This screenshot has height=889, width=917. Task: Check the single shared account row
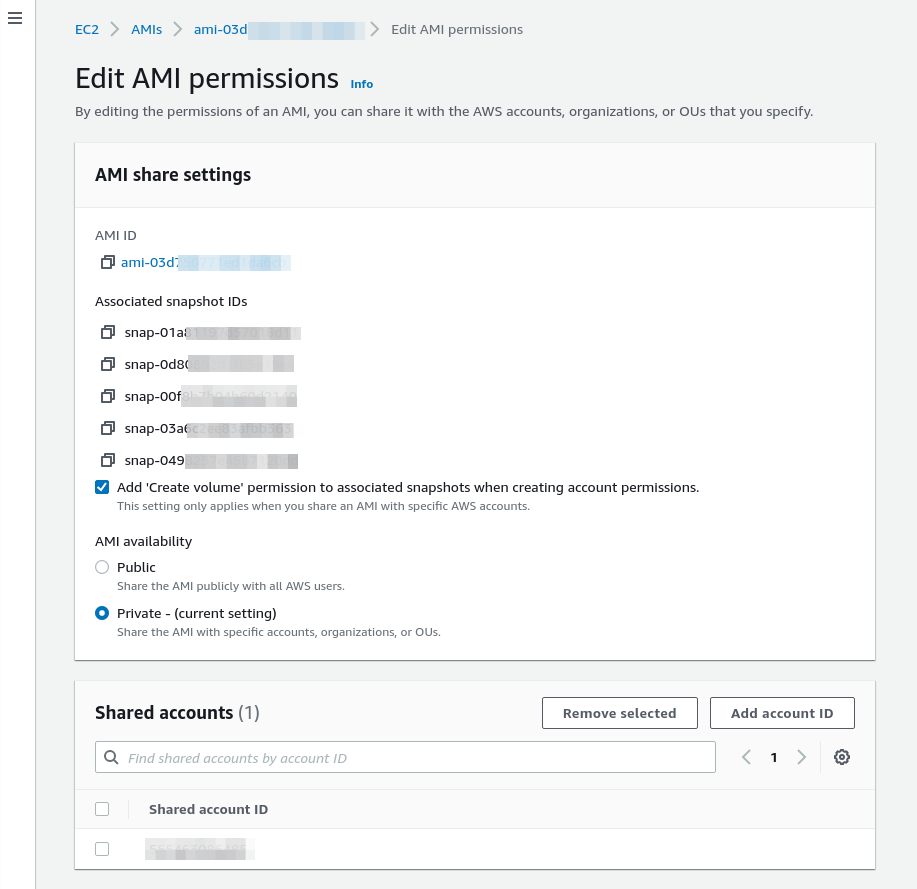pyautogui.click(x=102, y=848)
